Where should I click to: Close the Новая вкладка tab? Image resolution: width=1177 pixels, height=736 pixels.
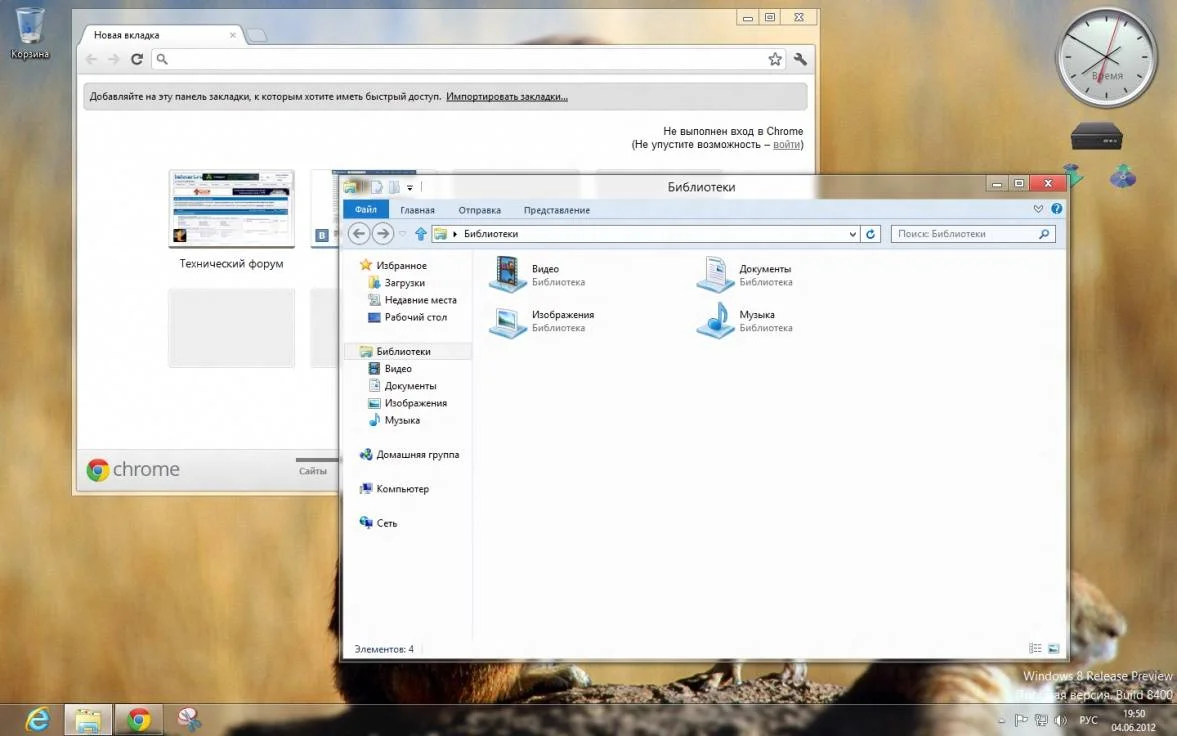[x=233, y=35]
